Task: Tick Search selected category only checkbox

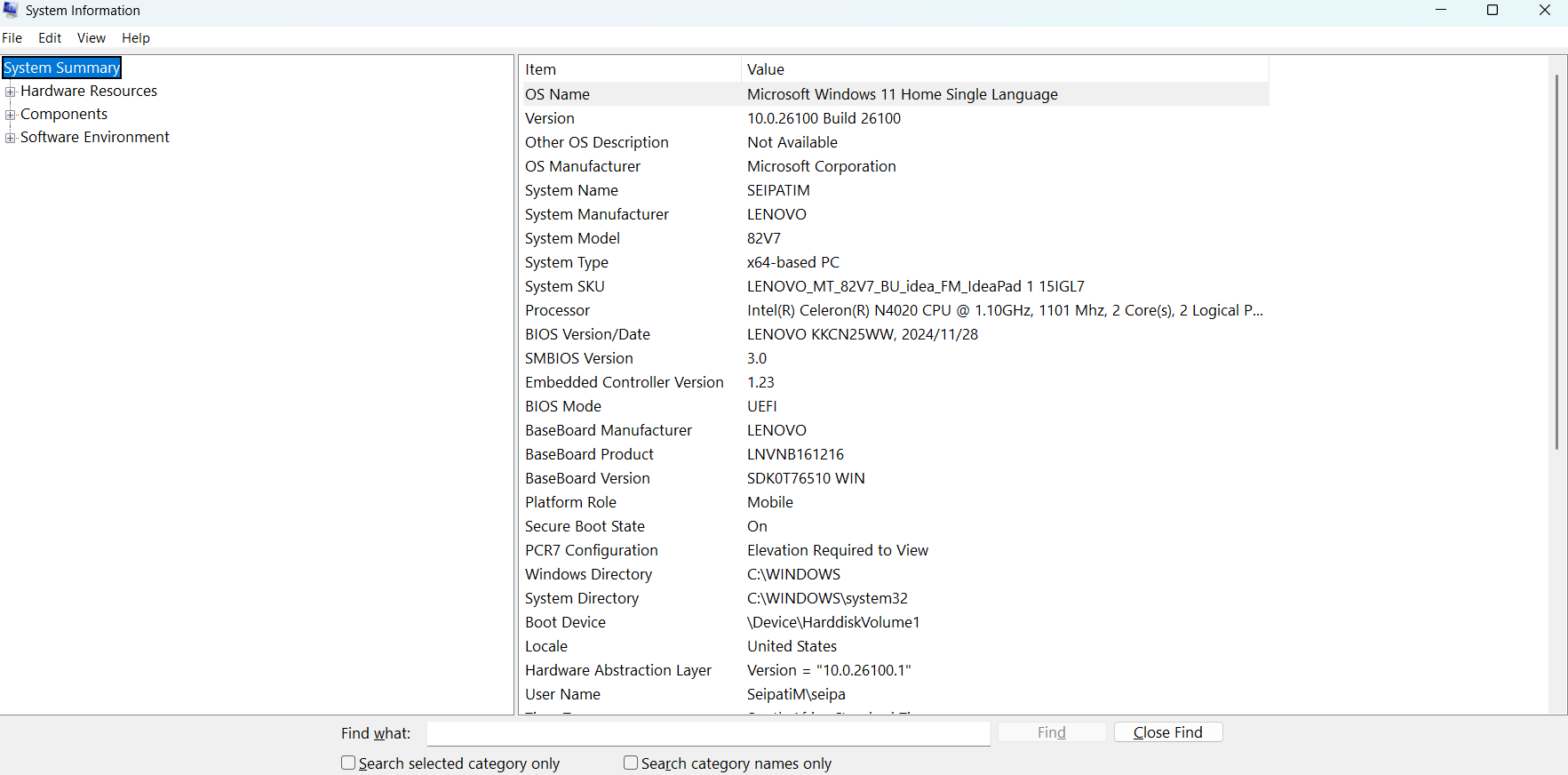Action: [348, 763]
